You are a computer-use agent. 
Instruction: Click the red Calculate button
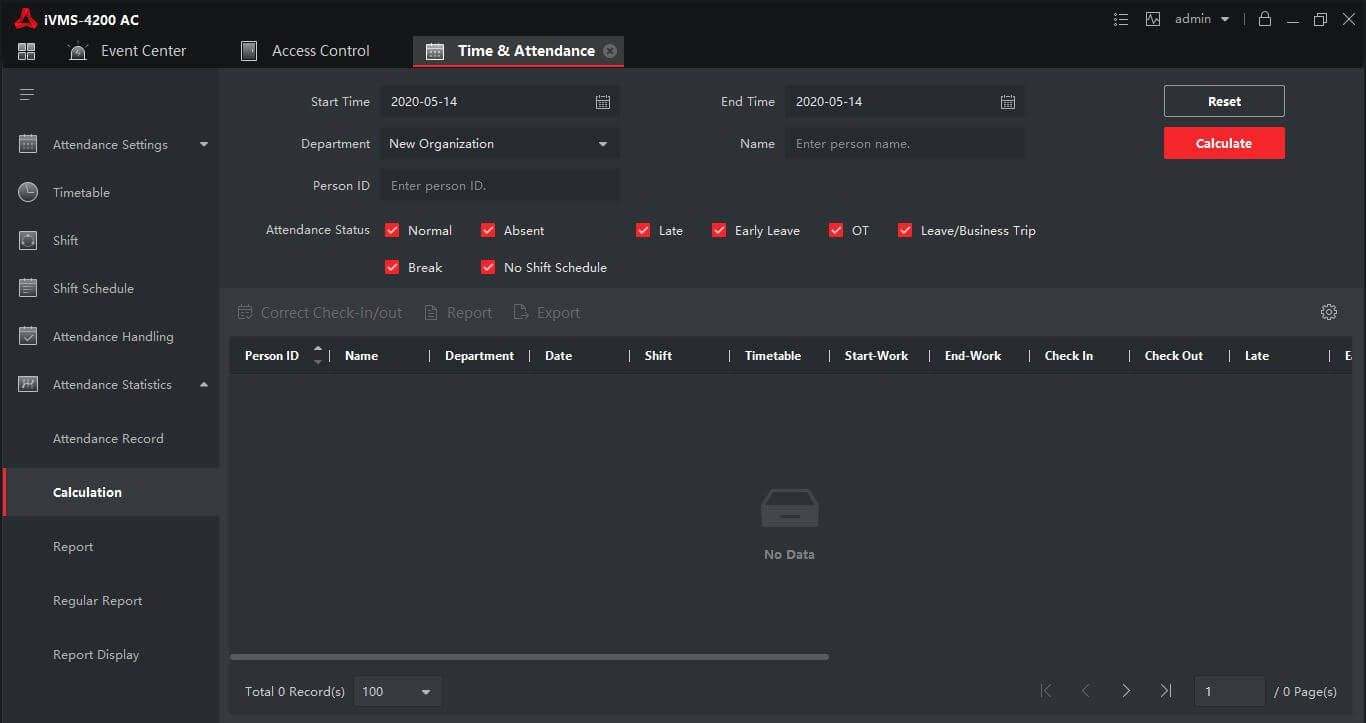[x=1224, y=143]
